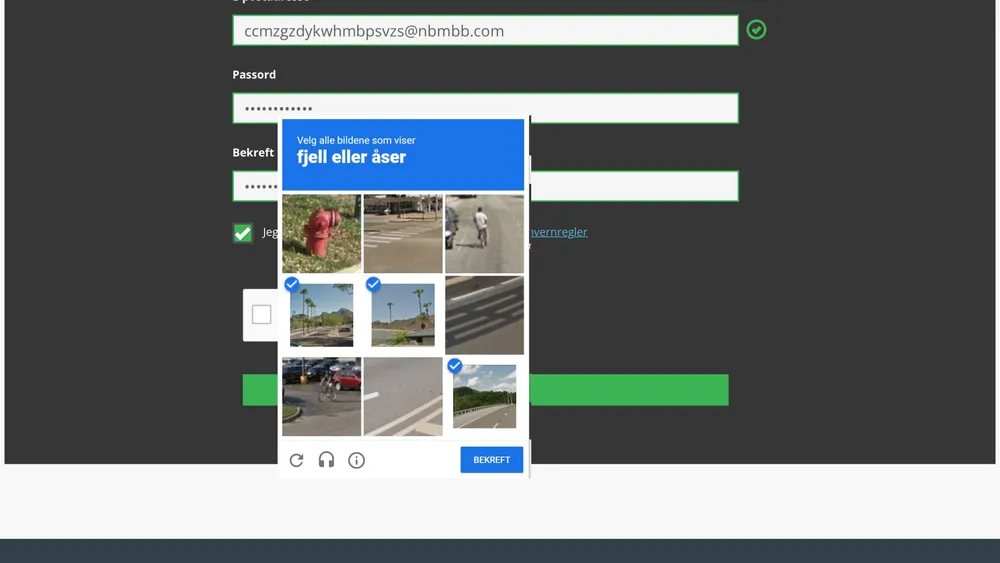Open the captcha help info icon
The height and width of the screenshot is (563, 1000).
356,460
